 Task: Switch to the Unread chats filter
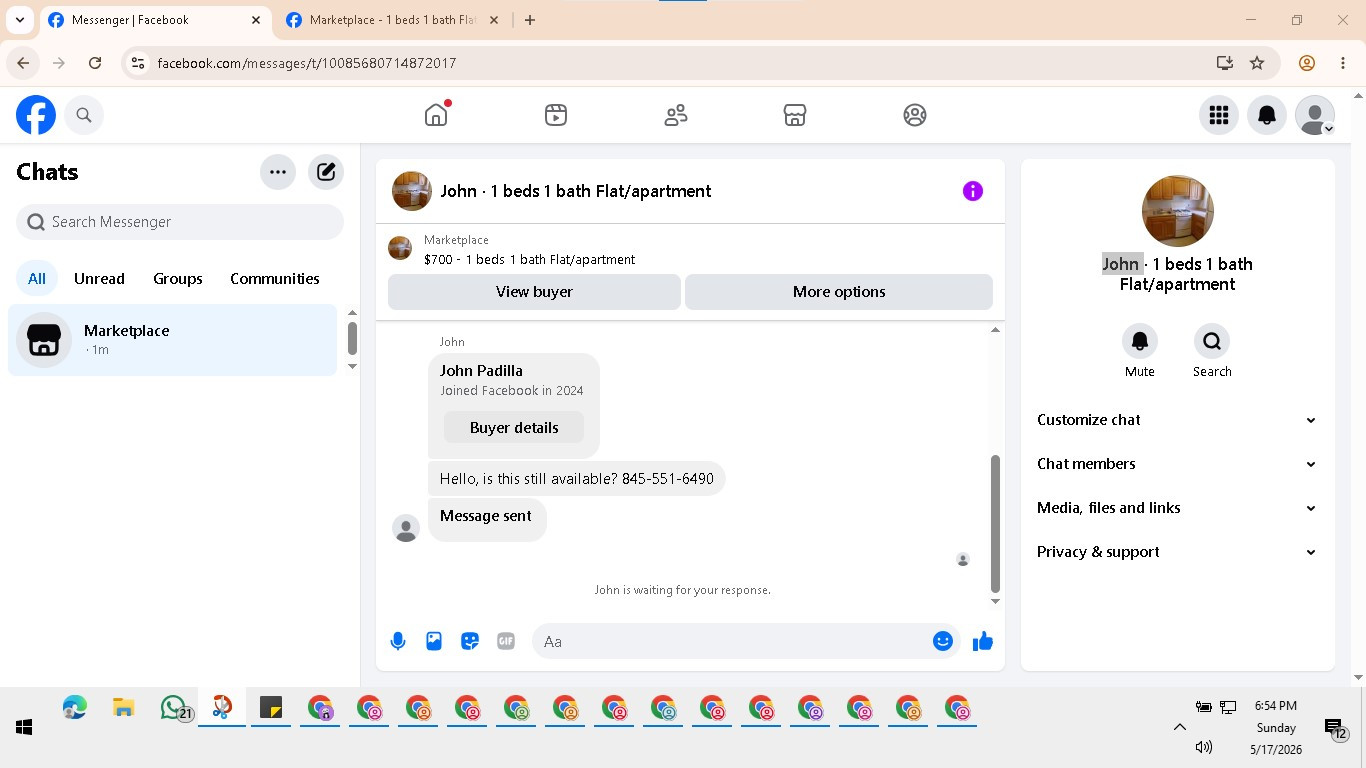click(x=99, y=279)
